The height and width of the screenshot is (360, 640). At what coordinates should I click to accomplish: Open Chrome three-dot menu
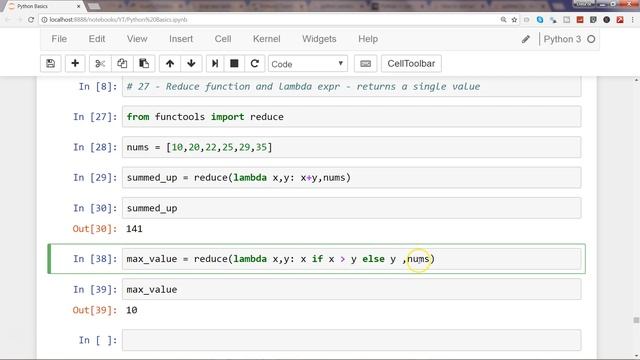(x=633, y=20)
